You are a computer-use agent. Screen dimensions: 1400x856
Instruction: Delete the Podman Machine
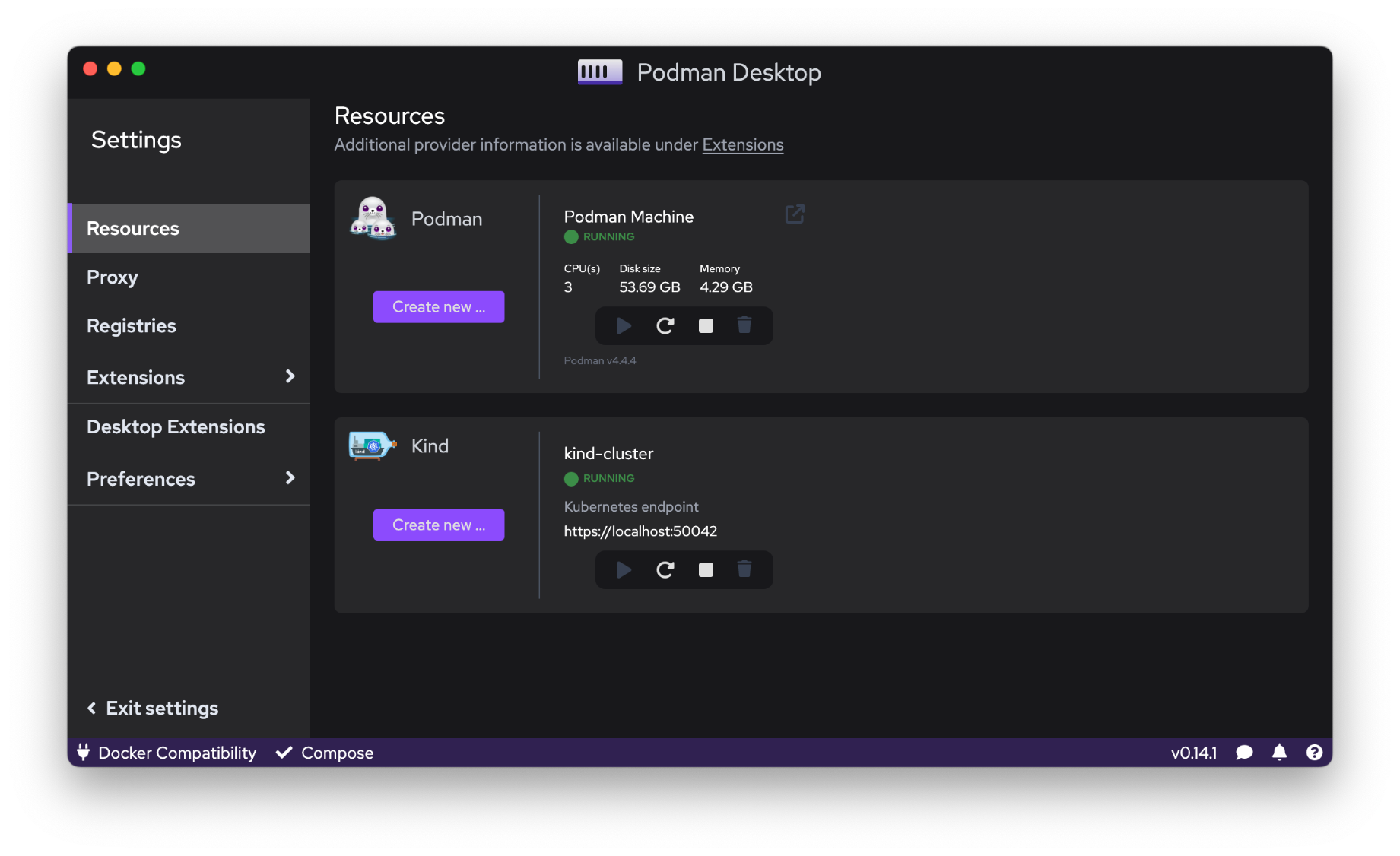(744, 325)
